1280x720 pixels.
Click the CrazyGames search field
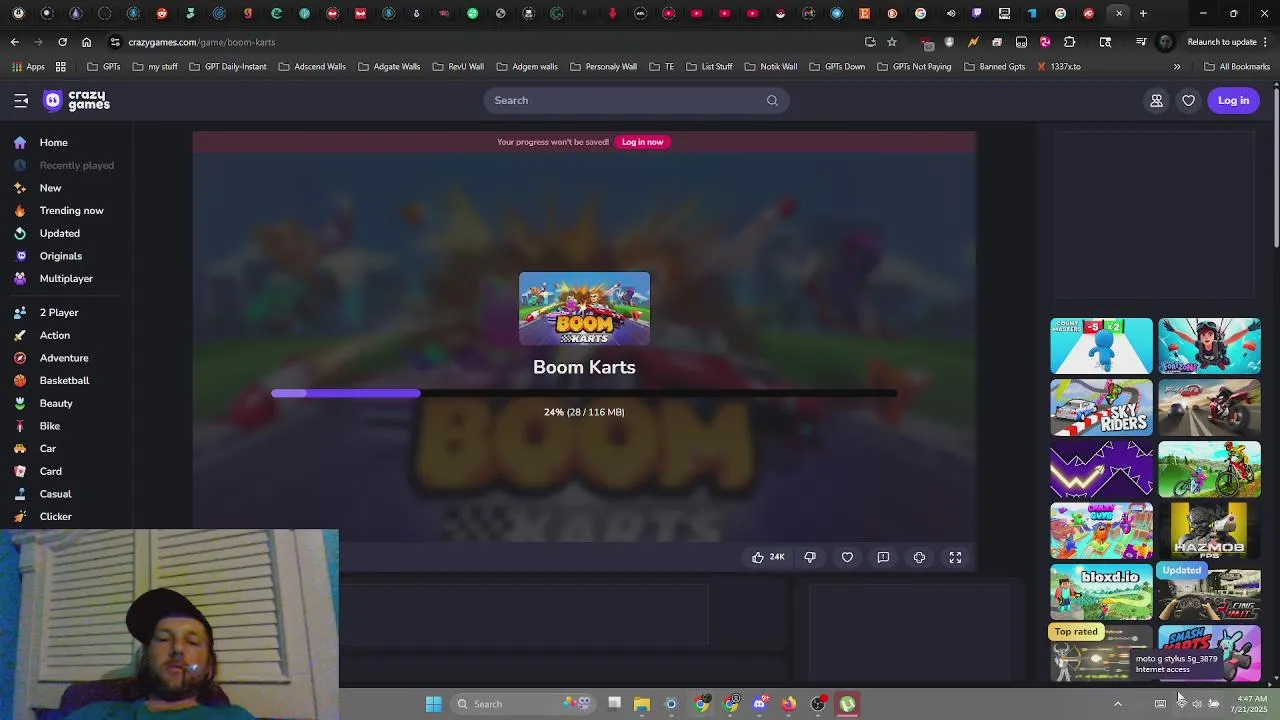(636, 100)
